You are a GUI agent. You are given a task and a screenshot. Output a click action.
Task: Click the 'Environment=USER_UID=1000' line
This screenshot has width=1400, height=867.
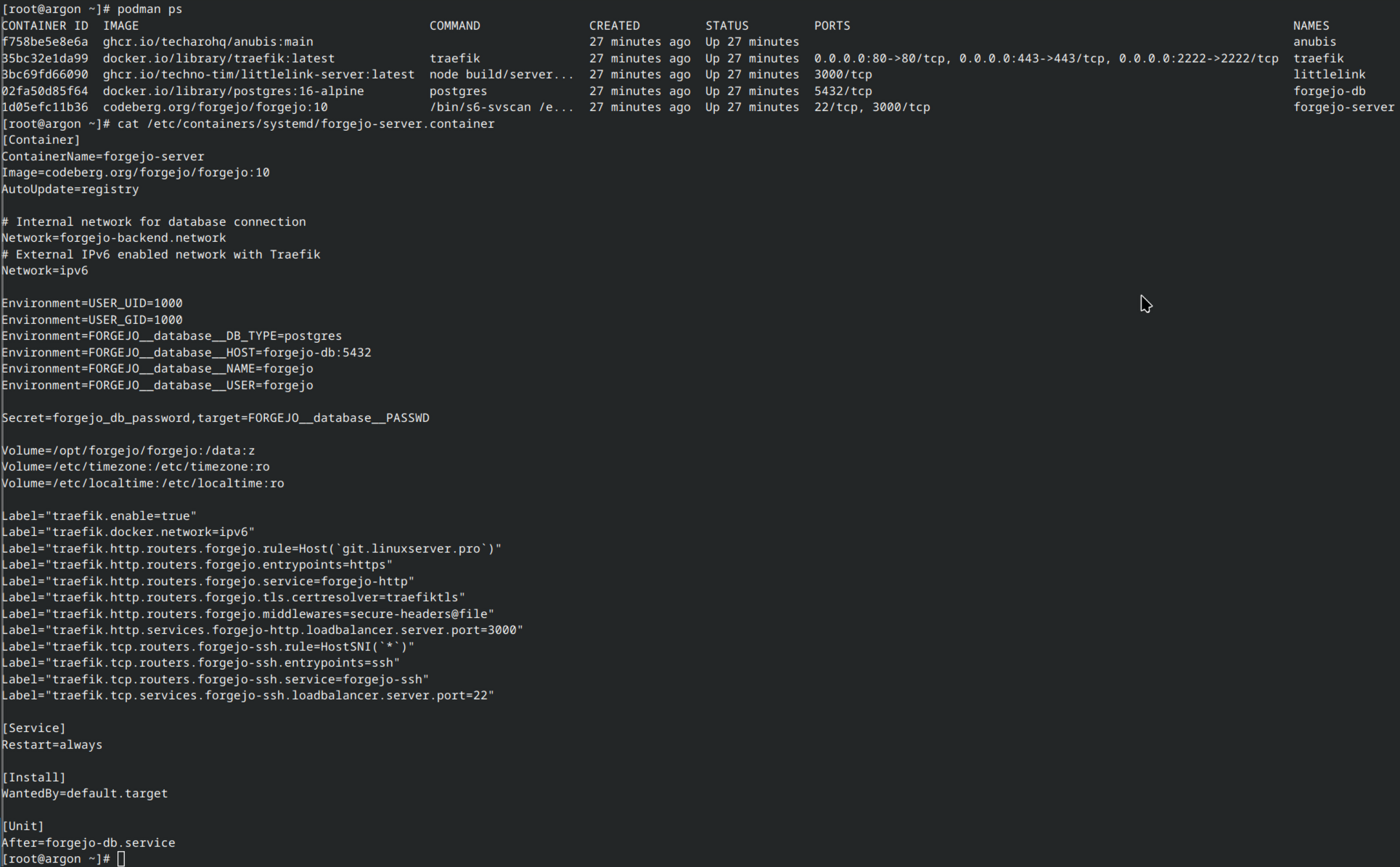(92, 304)
